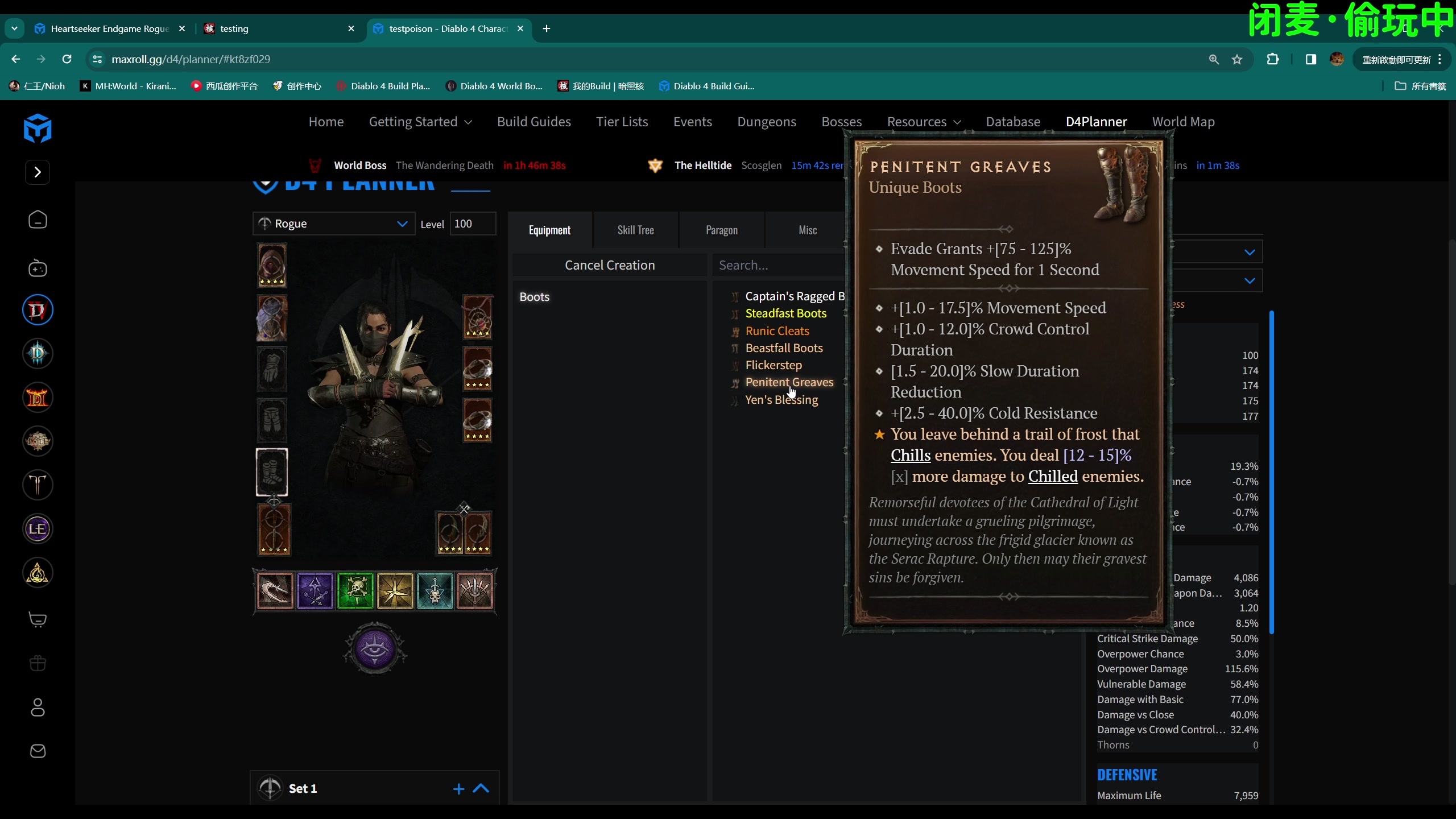Screen dimensions: 1456x819
Task: Switch to the Equipment tab
Action: [549, 230]
